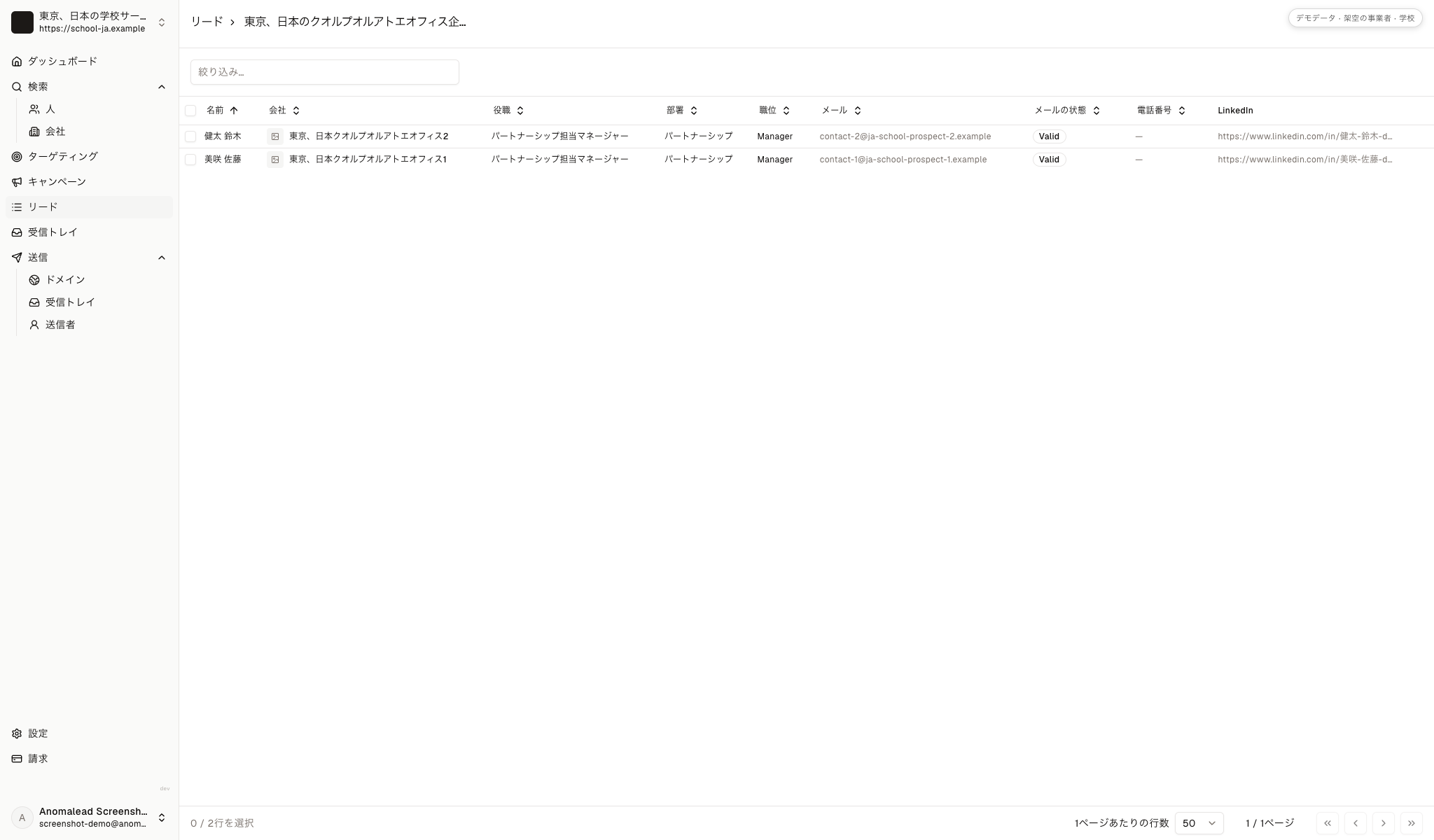Click the 会社 building icon under 検索
Viewport: 1434px width, 840px height.
pyautogui.click(x=34, y=132)
